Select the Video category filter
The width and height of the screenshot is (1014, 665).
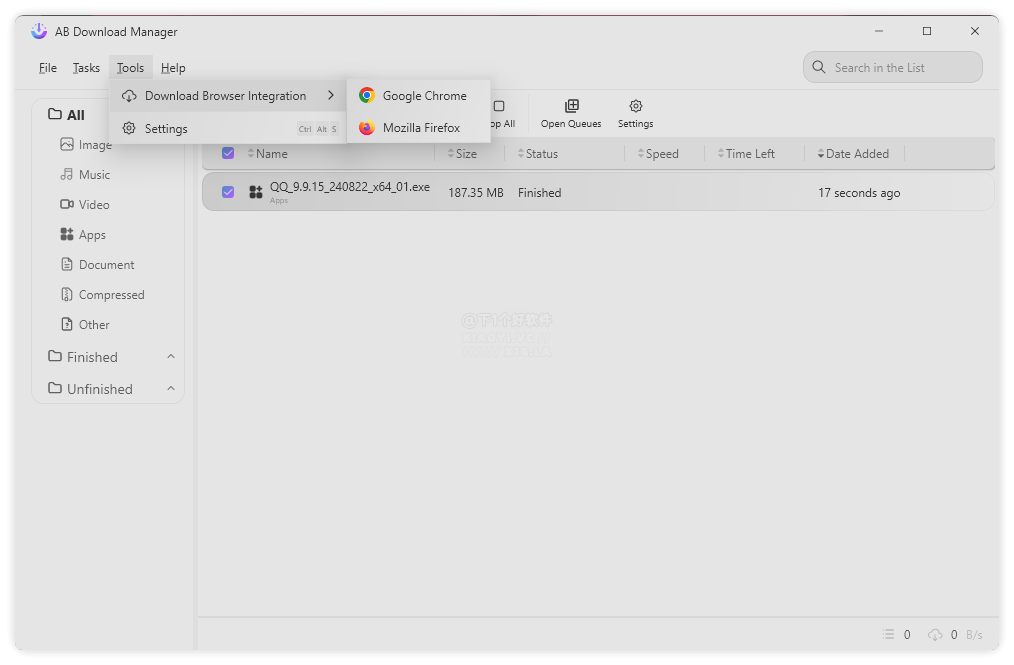pyautogui.click(x=92, y=204)
